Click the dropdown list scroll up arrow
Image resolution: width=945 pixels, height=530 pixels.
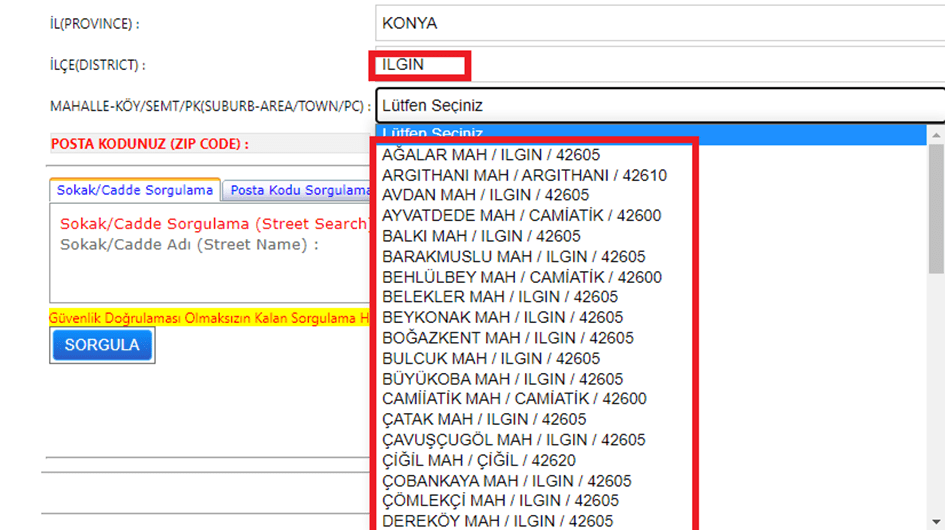coord(936,135)
